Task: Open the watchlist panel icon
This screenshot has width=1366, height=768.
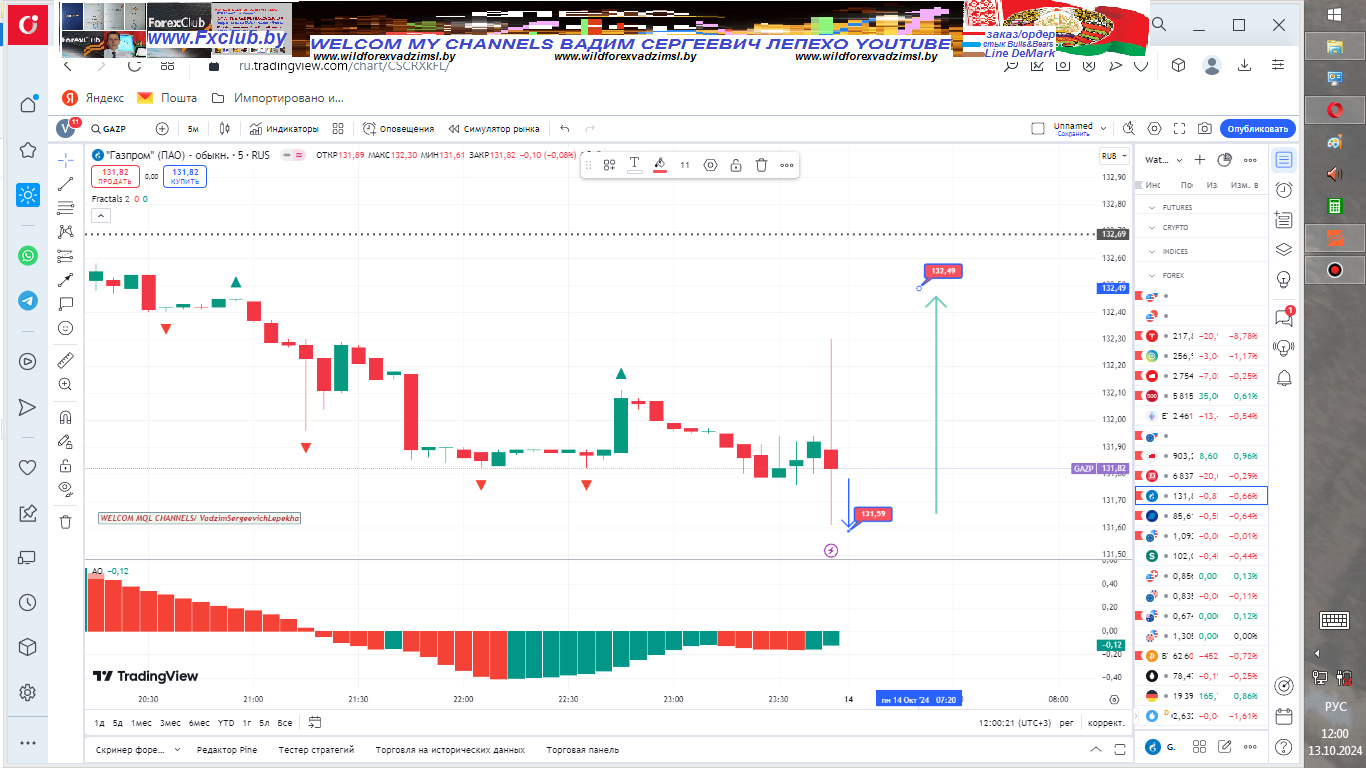Action: pyautogui.click(x=1284, y=160)
